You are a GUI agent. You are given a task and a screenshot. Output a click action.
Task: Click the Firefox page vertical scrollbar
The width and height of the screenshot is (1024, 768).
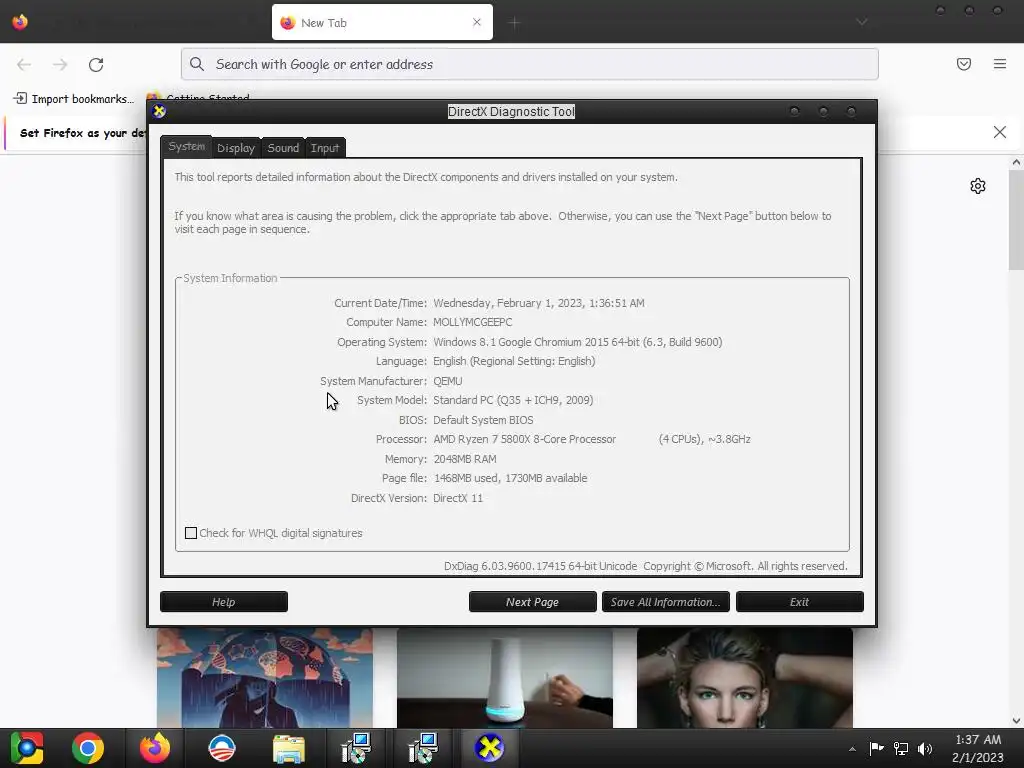1016,220
